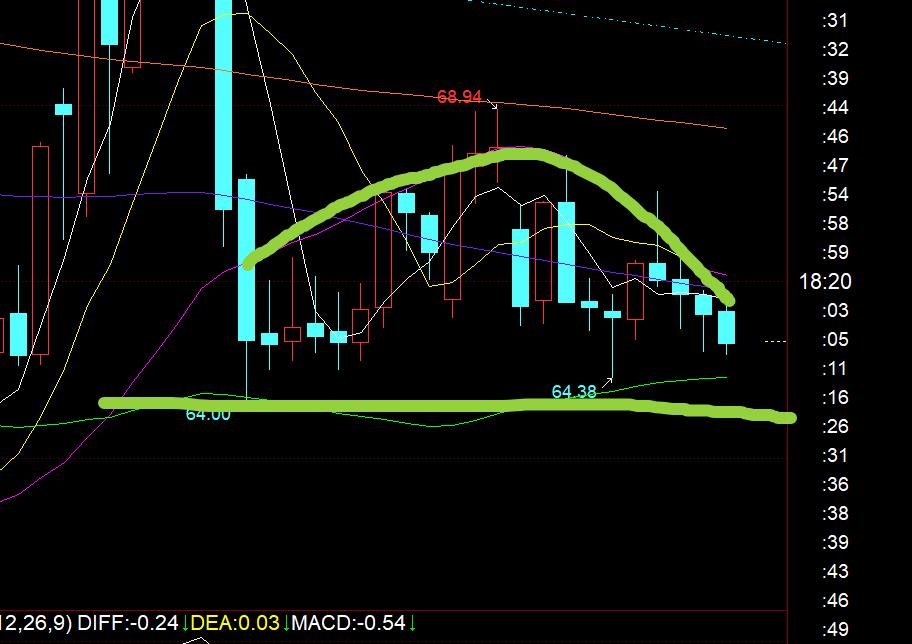Click the 64.00 low price label

click(x=207, y=414)
